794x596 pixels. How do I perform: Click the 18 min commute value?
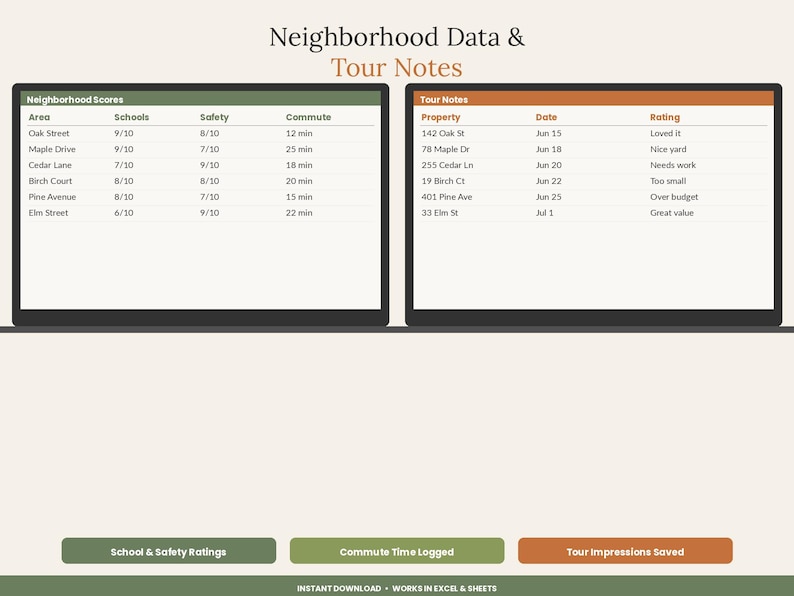pos(299,165)
